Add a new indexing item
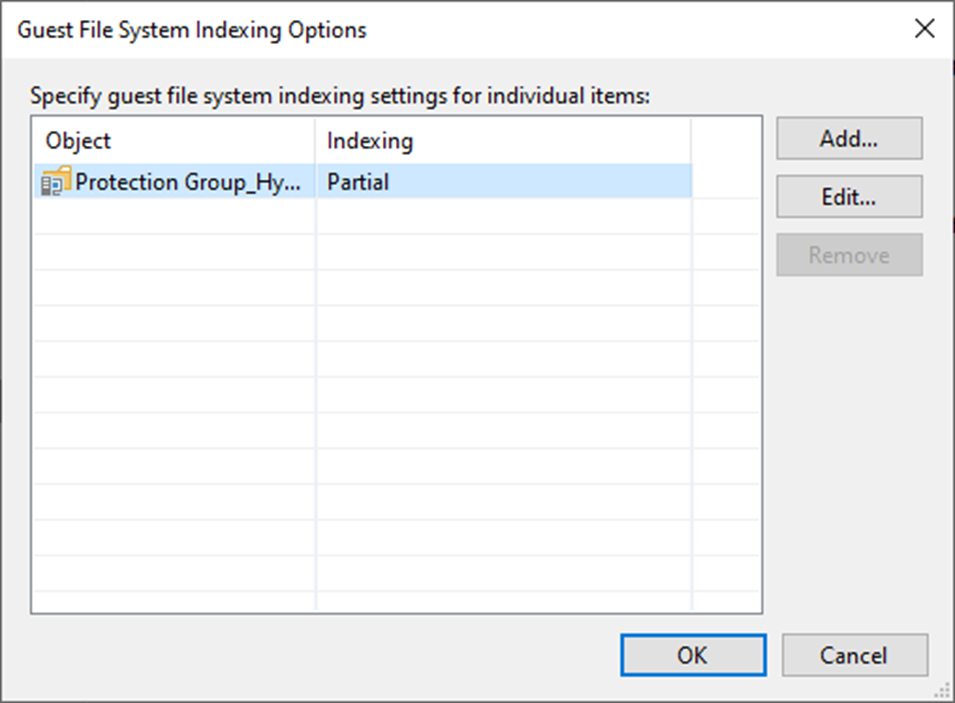 [848, 138]
